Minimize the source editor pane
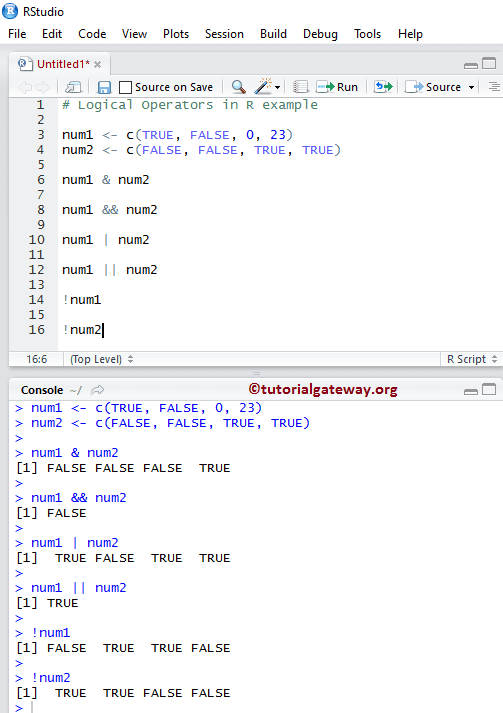This screenshot has height=713, width=503. 471,65
